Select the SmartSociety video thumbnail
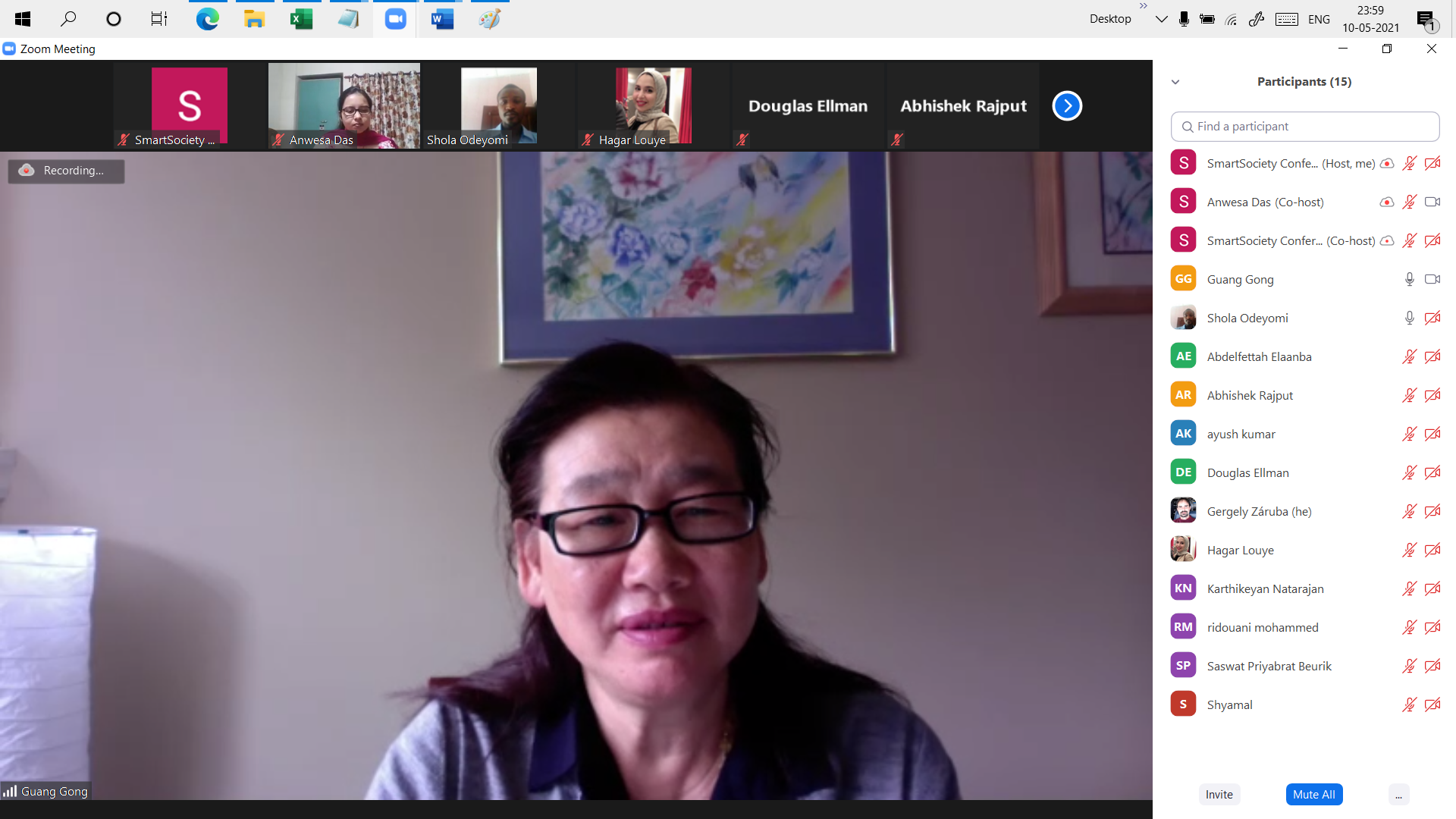Screen dimensions: 1456x819 tap(189, 105)
